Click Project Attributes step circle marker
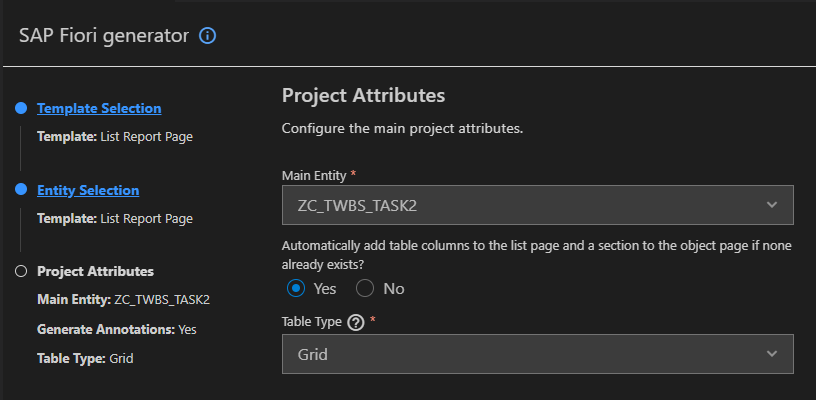Image resolution: width=816 pixels, height=400 pixels. (21, 272)
